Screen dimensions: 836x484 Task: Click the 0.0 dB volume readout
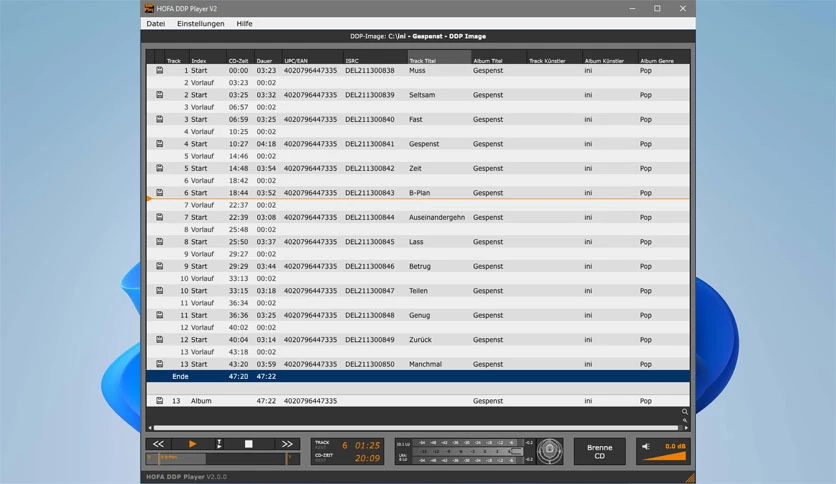click(x=675, y=446)
